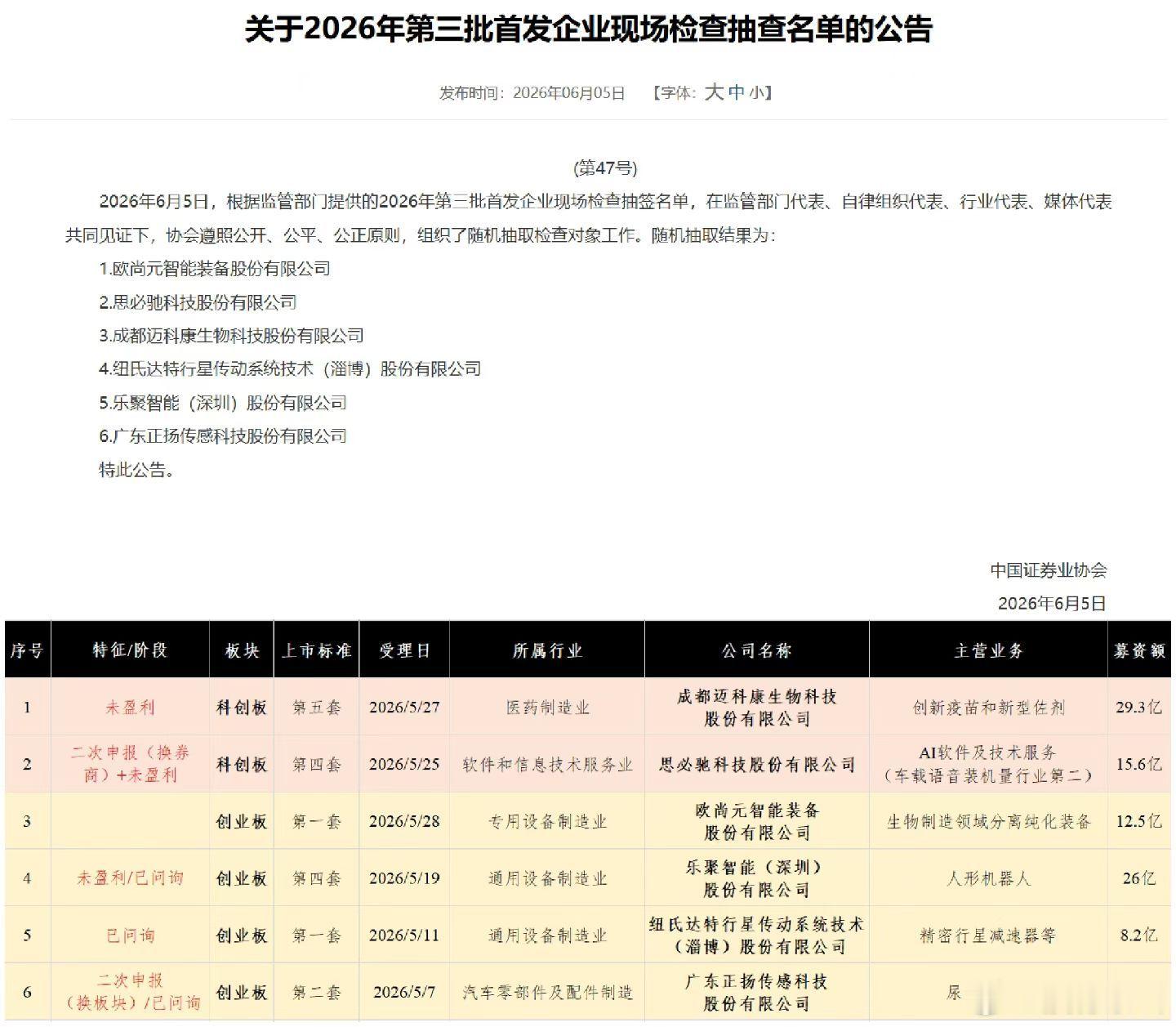Click the 公司名称 column header
The width and height of the screenshot is (1176, 1027).
coord(756,650)
